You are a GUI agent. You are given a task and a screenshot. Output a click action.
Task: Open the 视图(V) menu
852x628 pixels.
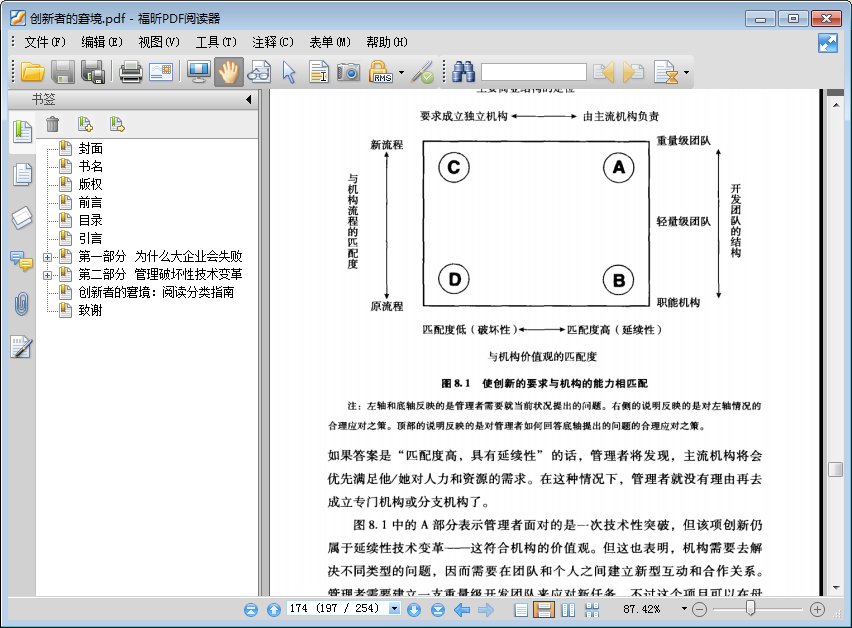159,42
